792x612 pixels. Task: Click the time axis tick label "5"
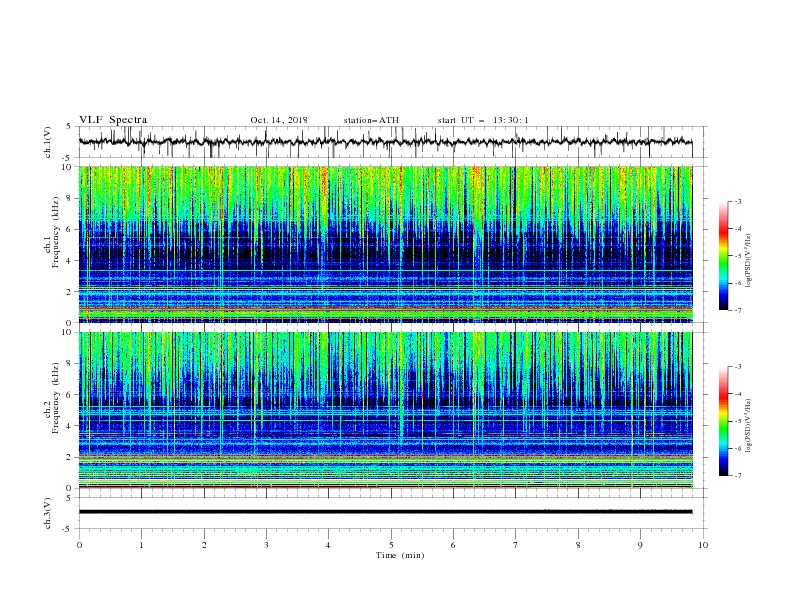391,545
